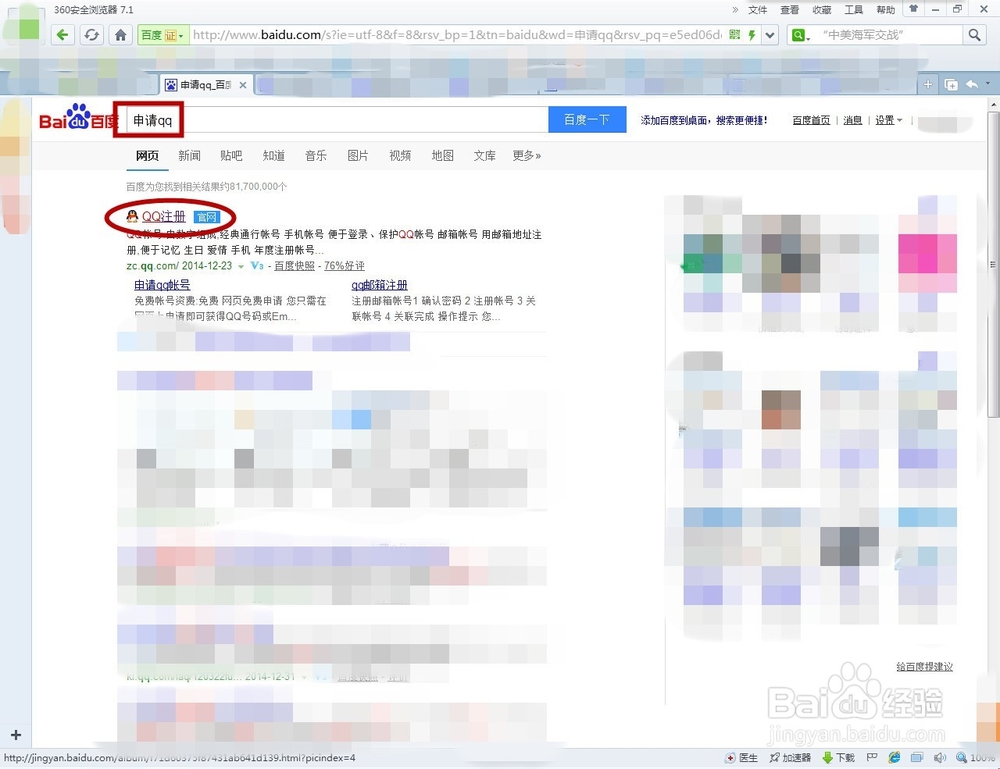Expand the 更多» options

coord(527,156)
